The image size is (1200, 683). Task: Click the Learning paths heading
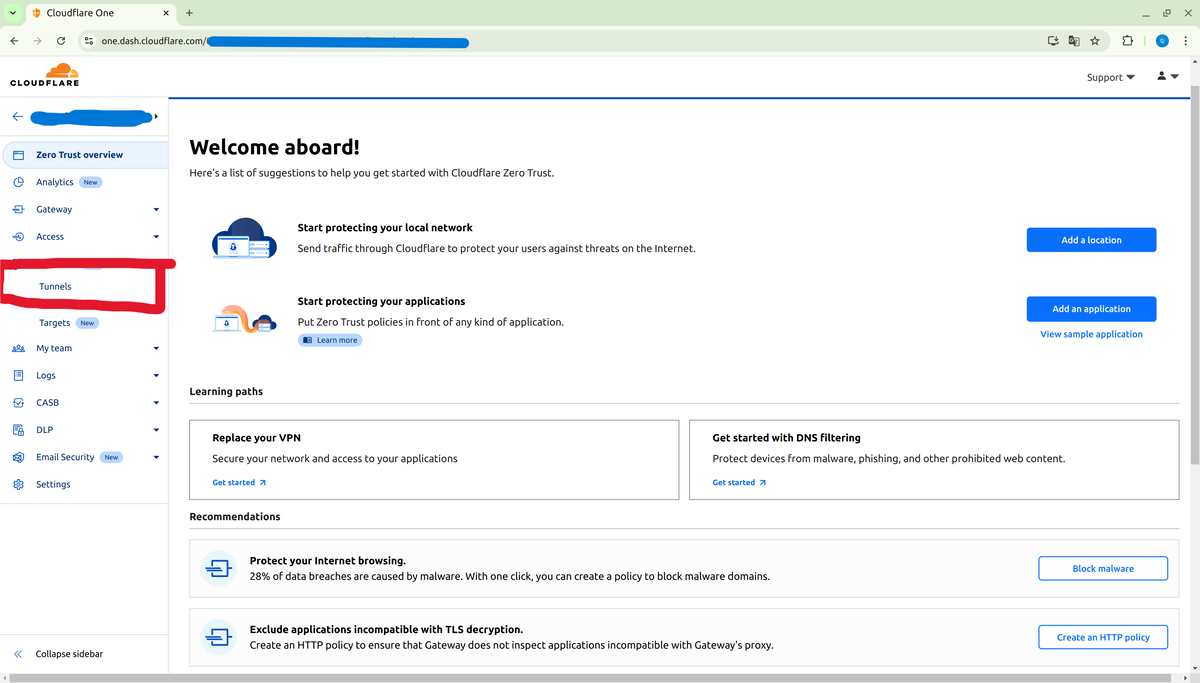tap(226, 391)
